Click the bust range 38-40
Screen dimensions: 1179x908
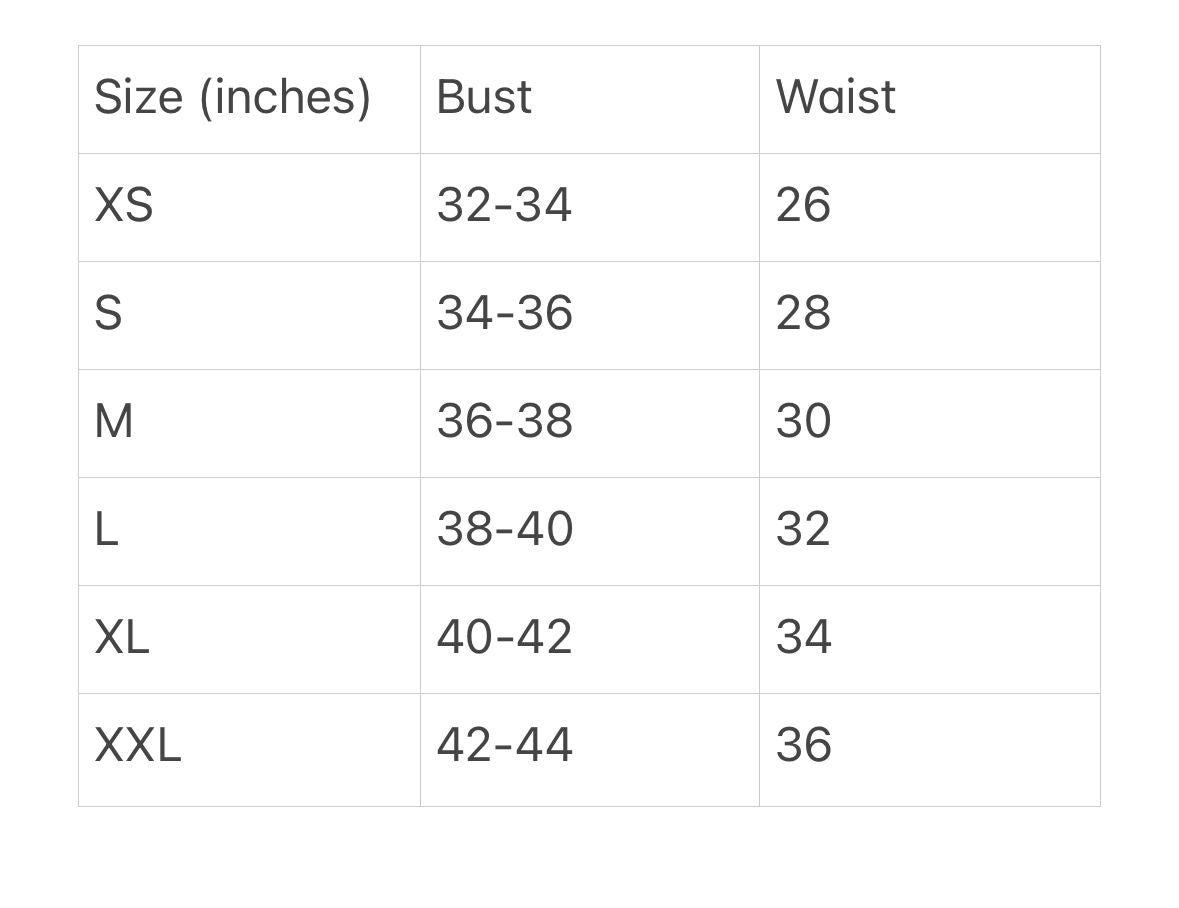504,530
